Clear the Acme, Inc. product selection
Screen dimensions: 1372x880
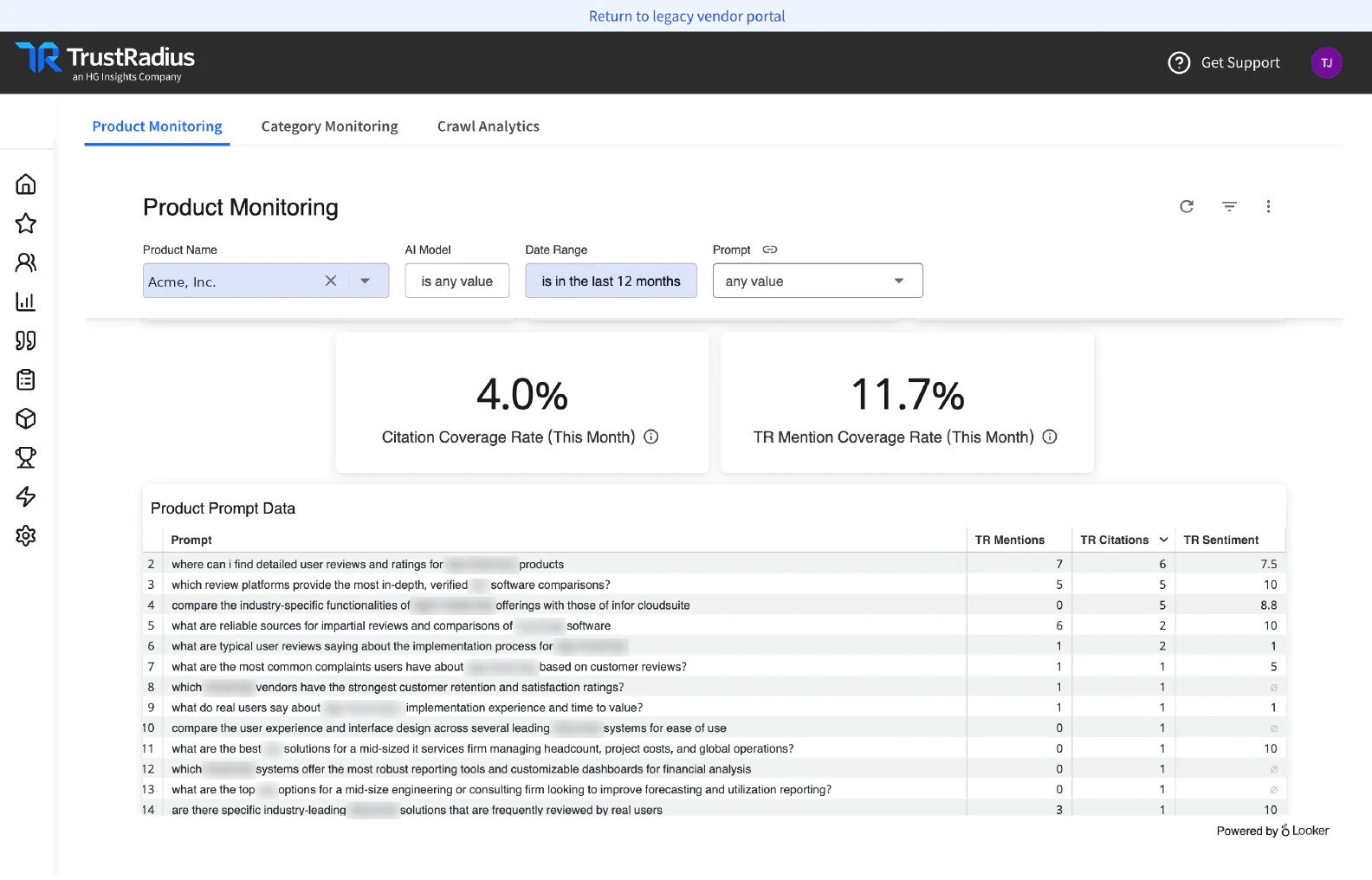(331, 281)
